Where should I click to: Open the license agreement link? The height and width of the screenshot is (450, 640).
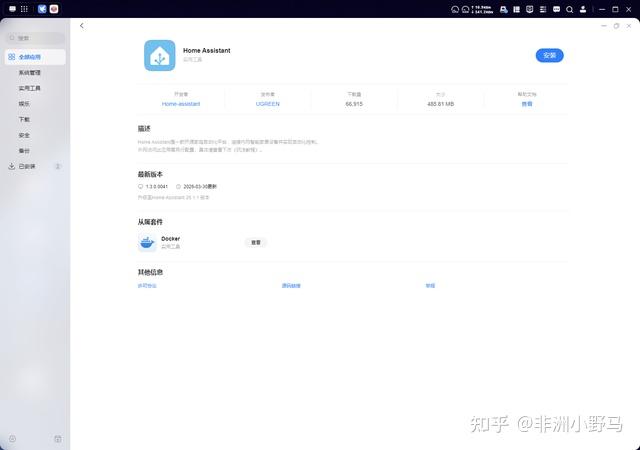[x=147, y=286]
